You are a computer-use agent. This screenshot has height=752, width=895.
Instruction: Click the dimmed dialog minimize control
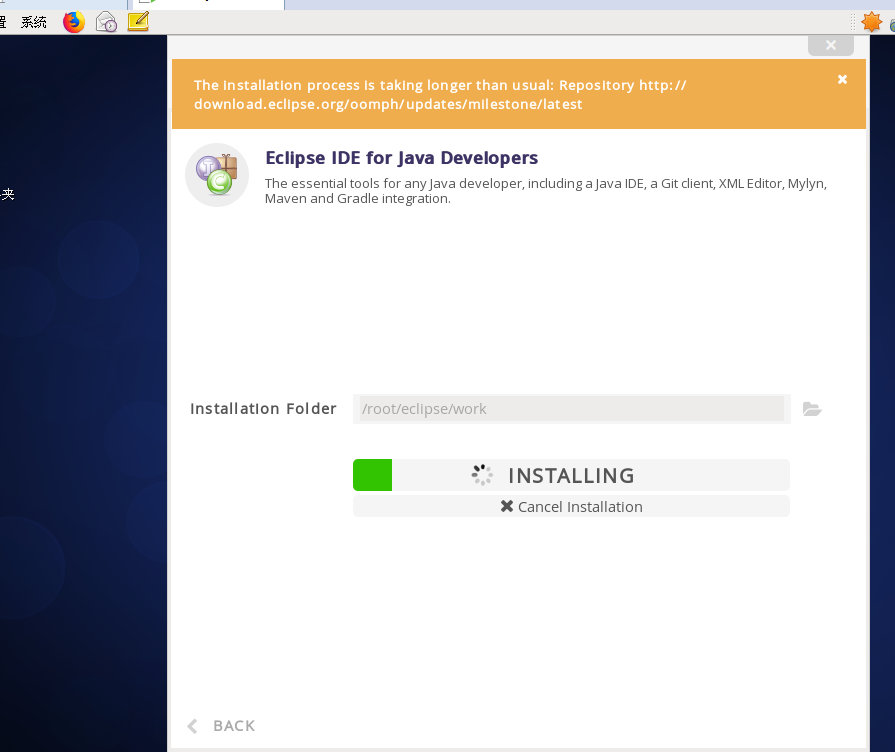(830, 44)
